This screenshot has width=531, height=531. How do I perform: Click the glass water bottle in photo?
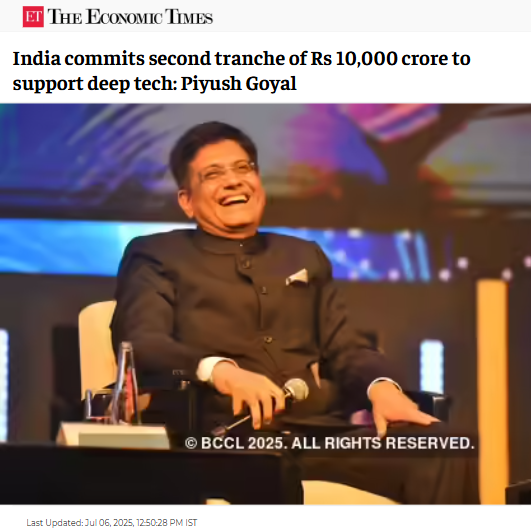126,383
